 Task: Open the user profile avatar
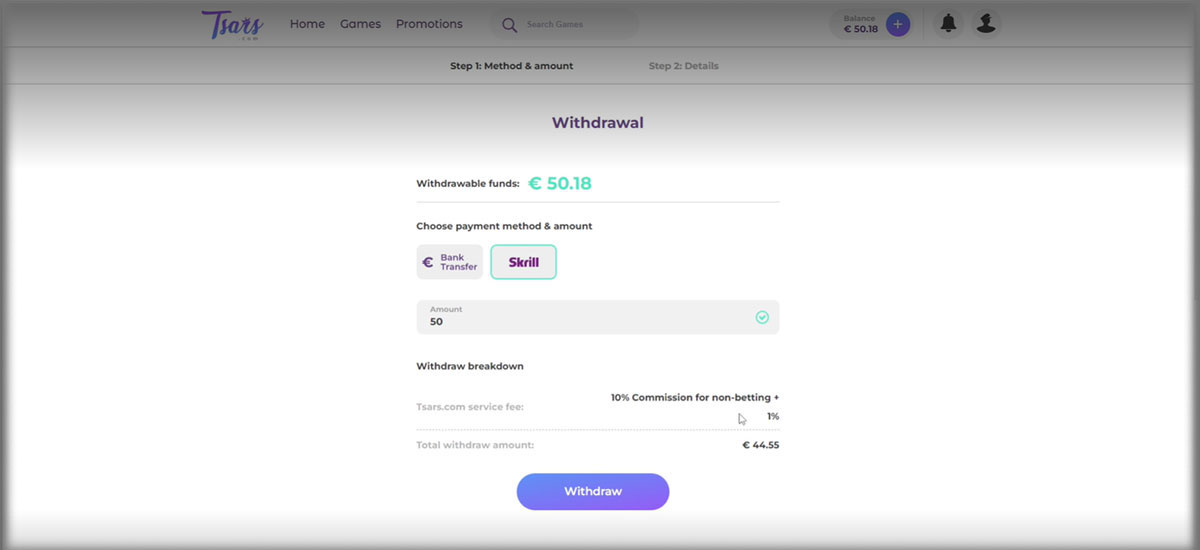[986, 24]
